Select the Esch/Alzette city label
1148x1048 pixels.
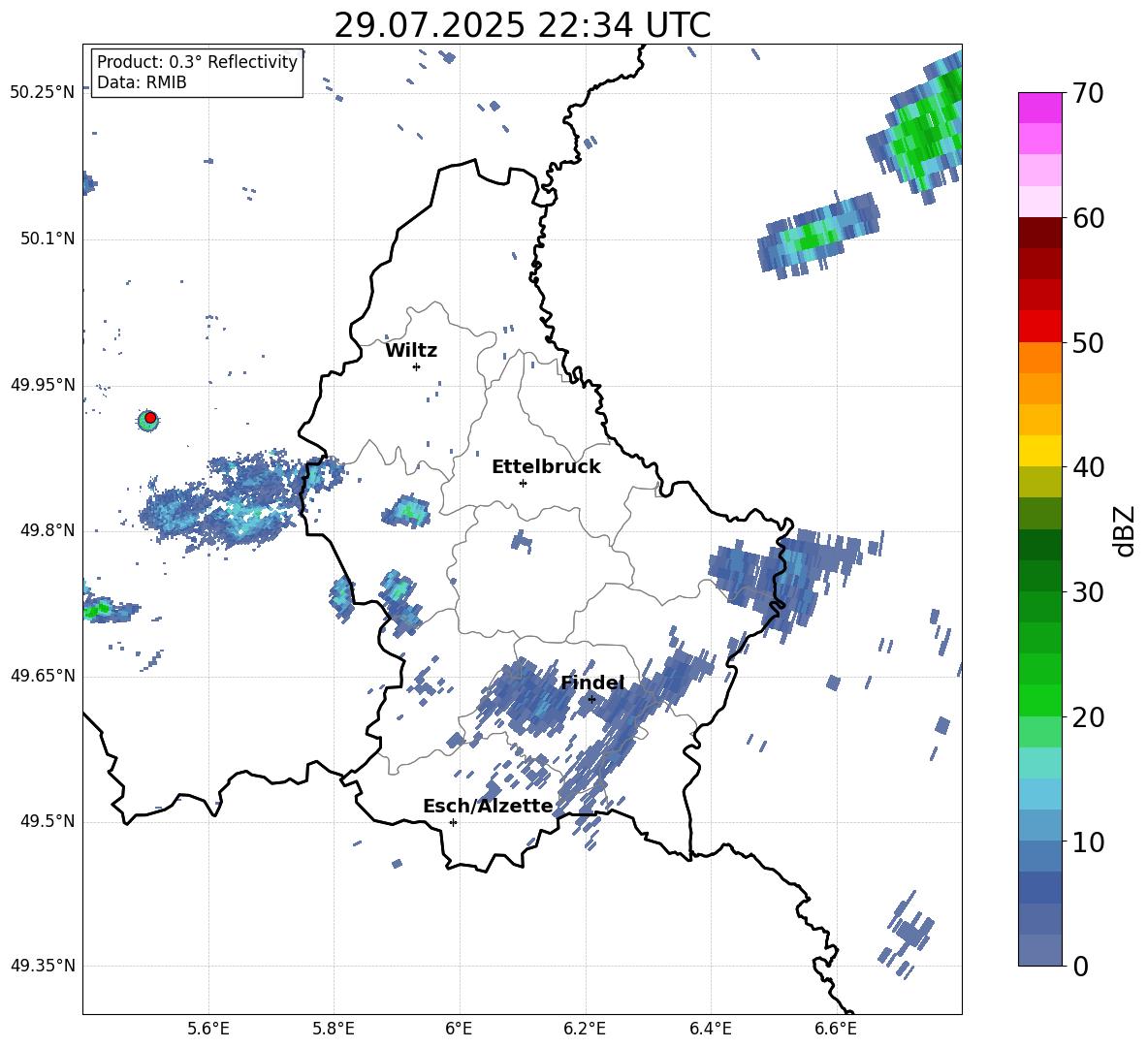(x=488, y=806)
